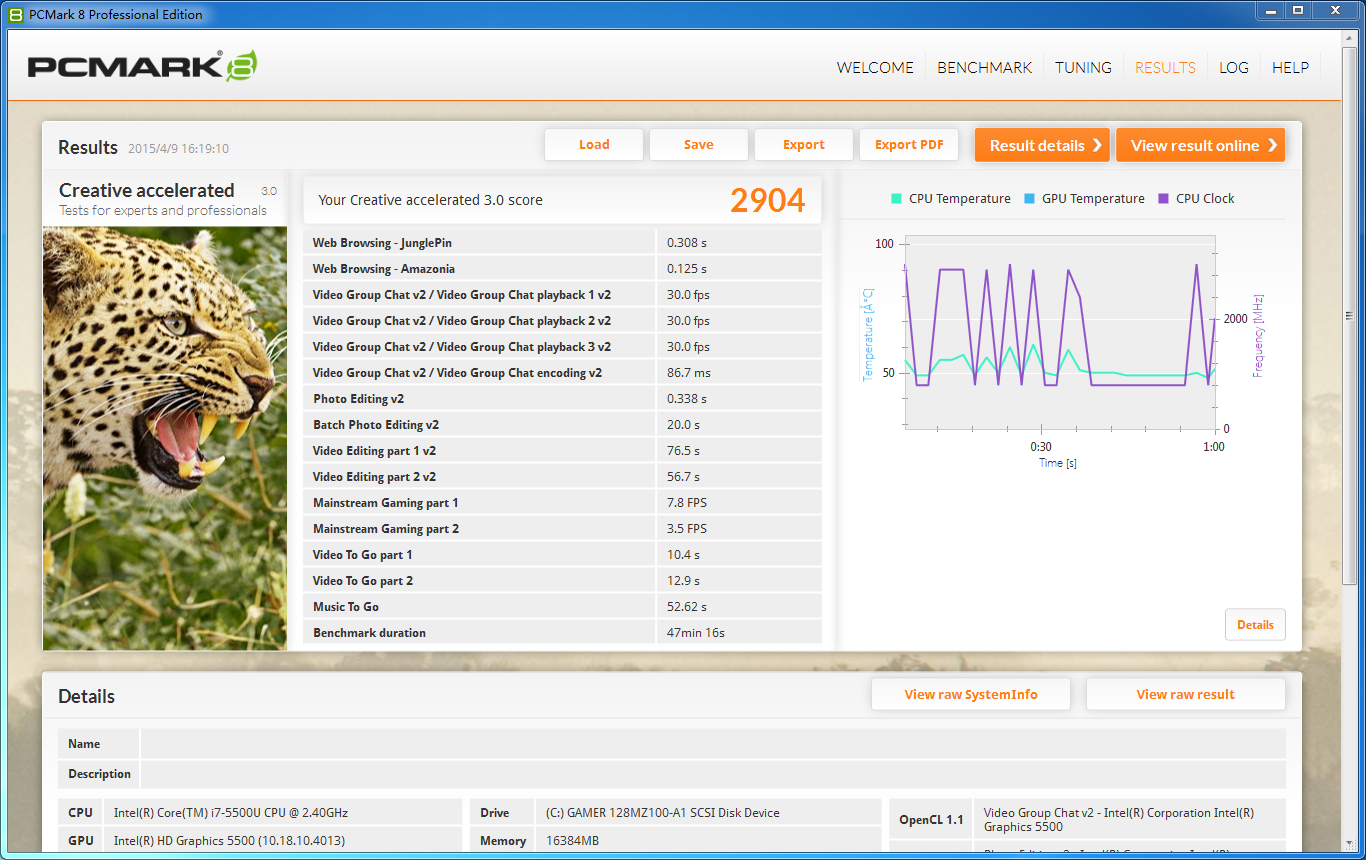Click Video Group Chat playback 2 v2 row

[x=562, y=321]
